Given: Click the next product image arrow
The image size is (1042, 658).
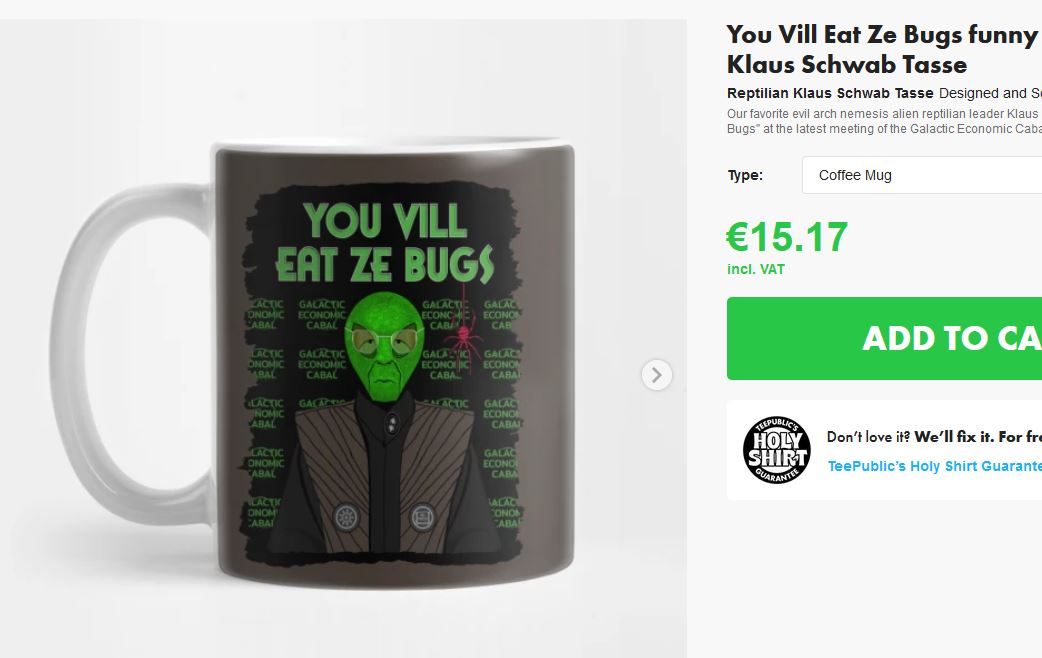Looking at the screenshot, I should (x=657, y=375).
